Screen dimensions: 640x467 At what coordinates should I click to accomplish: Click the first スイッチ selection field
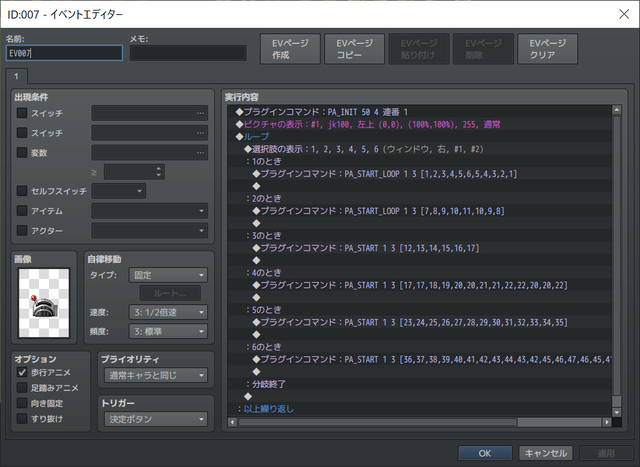pos(149,113)
